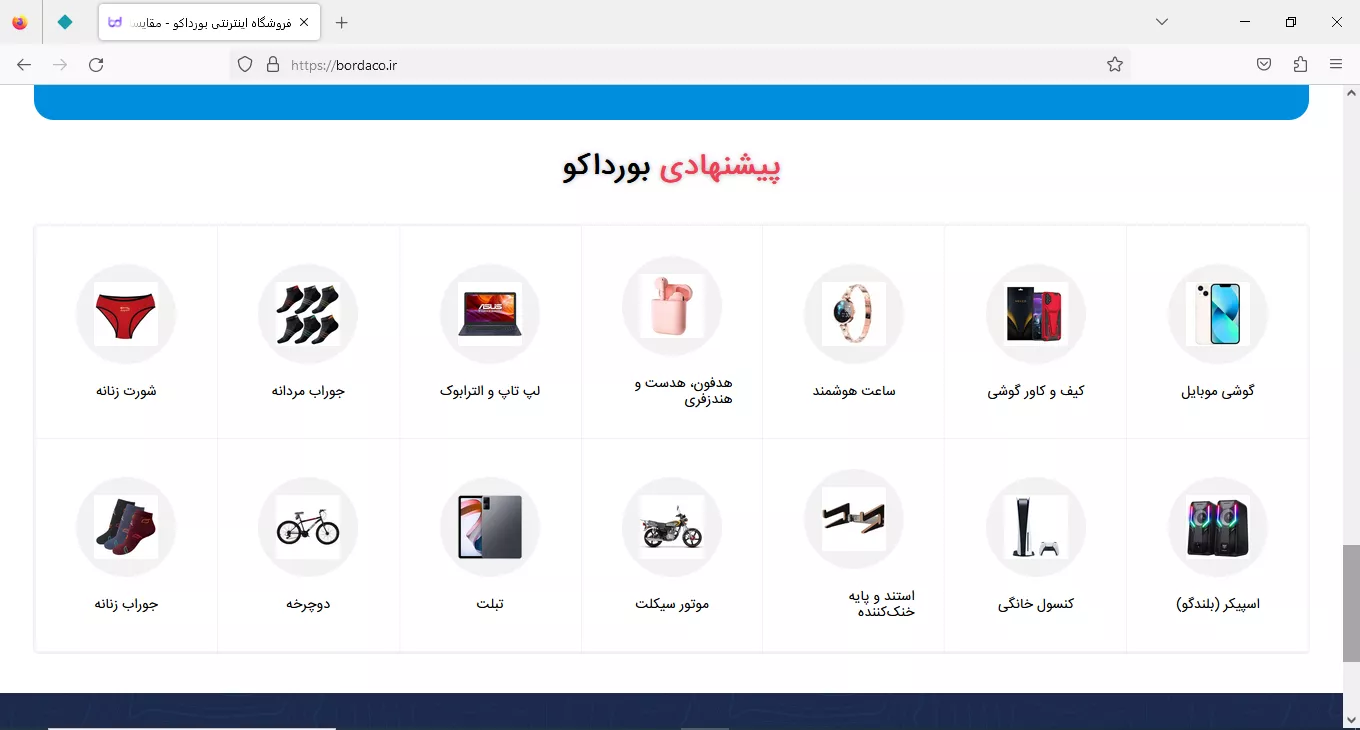The height and width of the screenshot is (730, 1360).
Task: Click the کنسول خانگی PlayStation image
Action: [1035, 527]
